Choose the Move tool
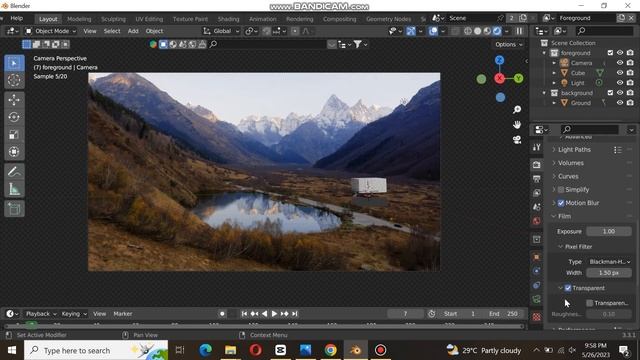The image size is (640, 360). 14,100
